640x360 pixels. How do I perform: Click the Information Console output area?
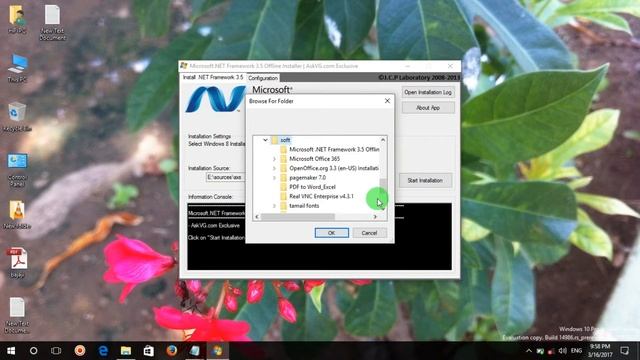point(320,236)
